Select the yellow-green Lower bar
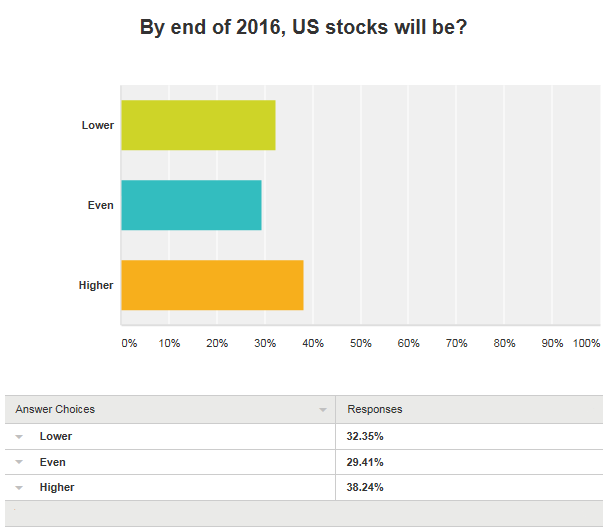Image resolution: width=607 pixels, height=532 pixels. click(198, 125)
